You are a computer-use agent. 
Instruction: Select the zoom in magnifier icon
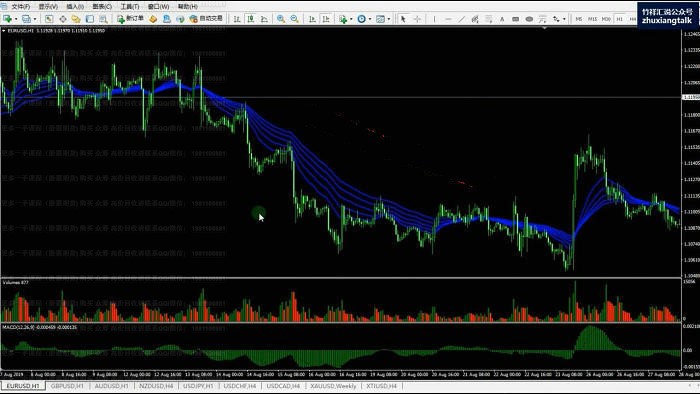coord(281,19)
